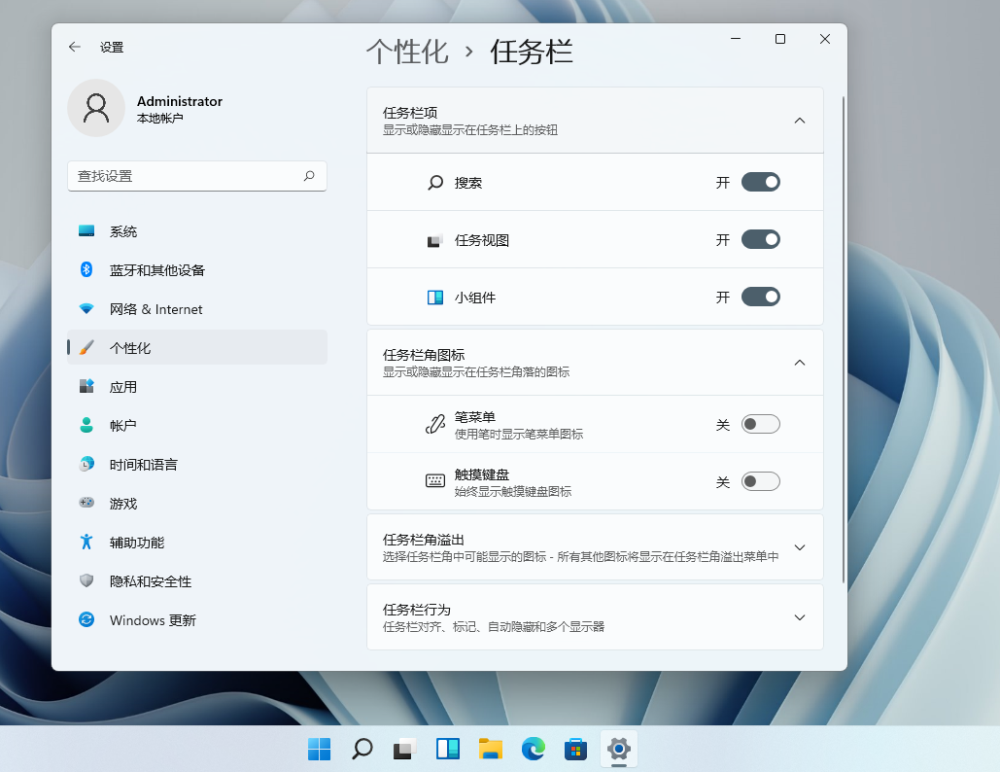The width and height of the screenshot is (1000, 772).
Task: Expand the 任务栏行为 section
Action: (x=799, y=617)
